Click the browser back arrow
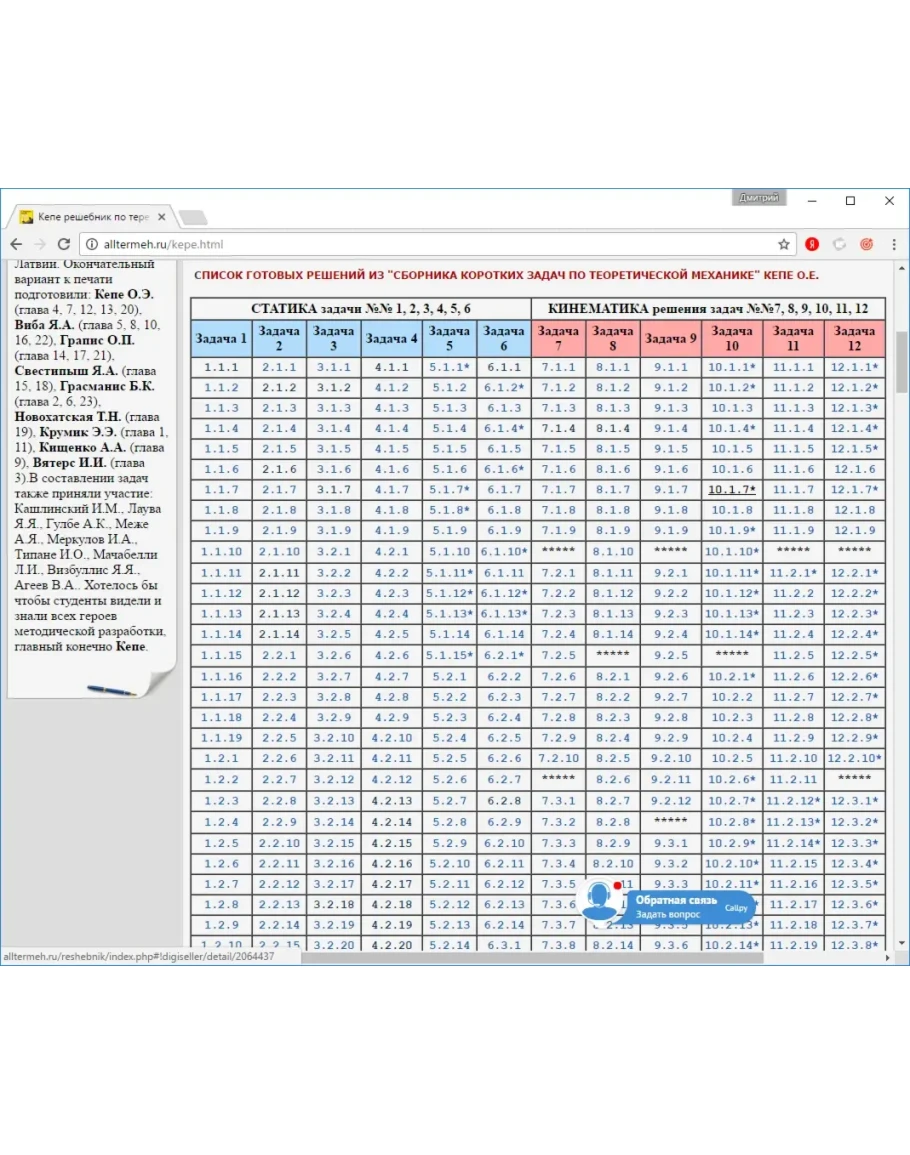The width and height of the screenshot is (910, 1155). [x=16, y=244]
